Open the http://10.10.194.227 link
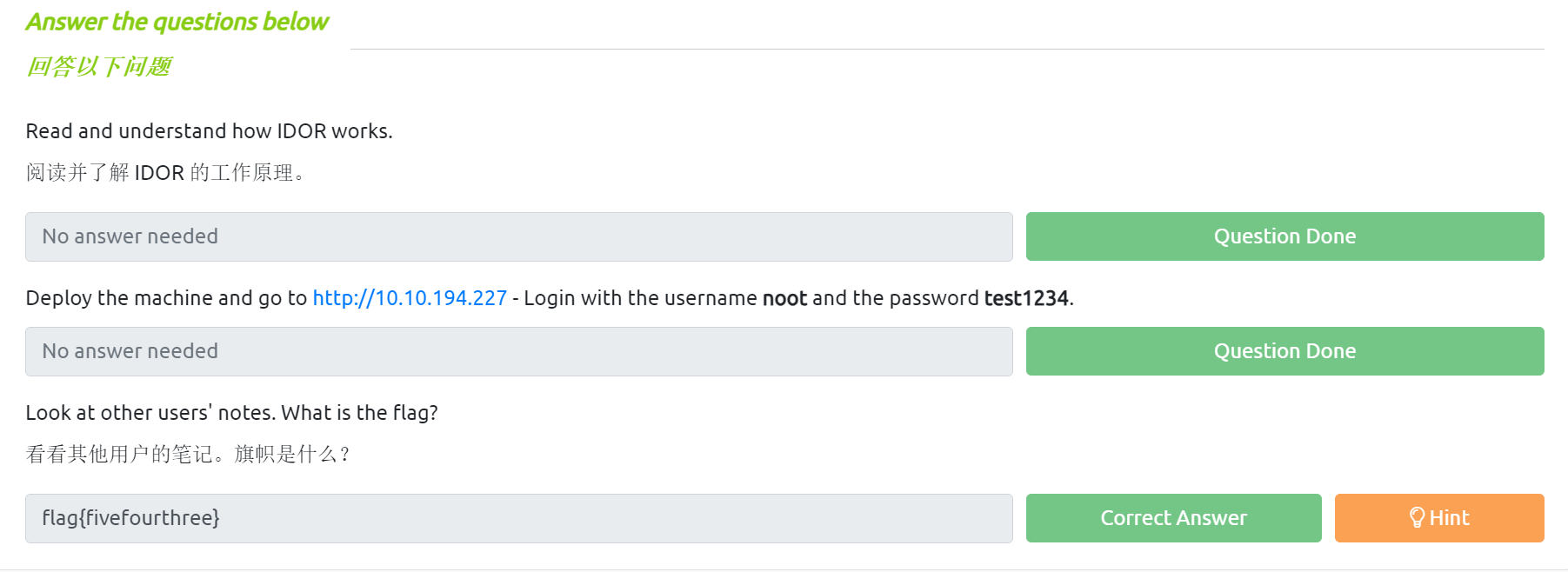 click(410, 298)
